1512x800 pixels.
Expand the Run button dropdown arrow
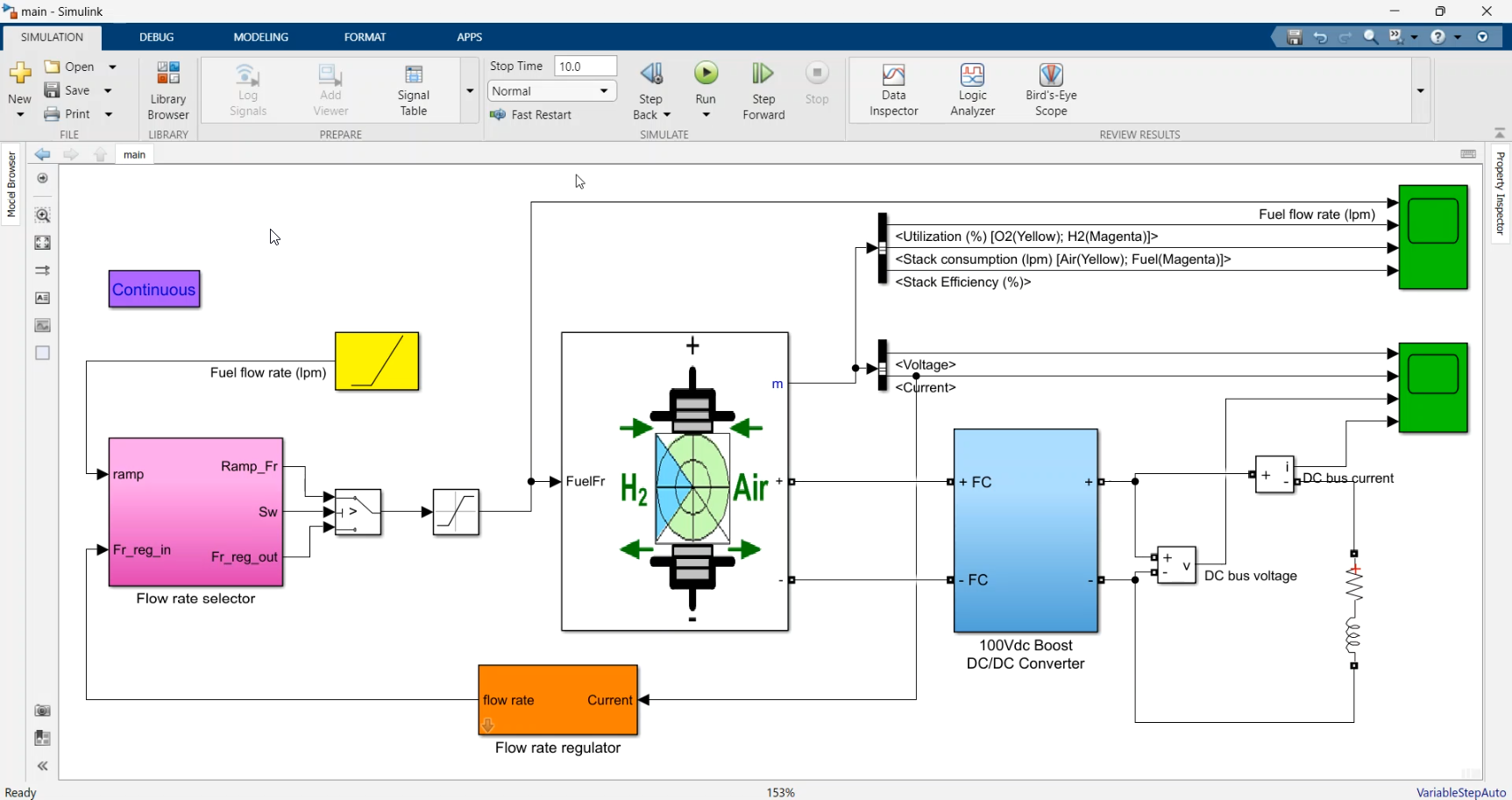coord(706,115)
